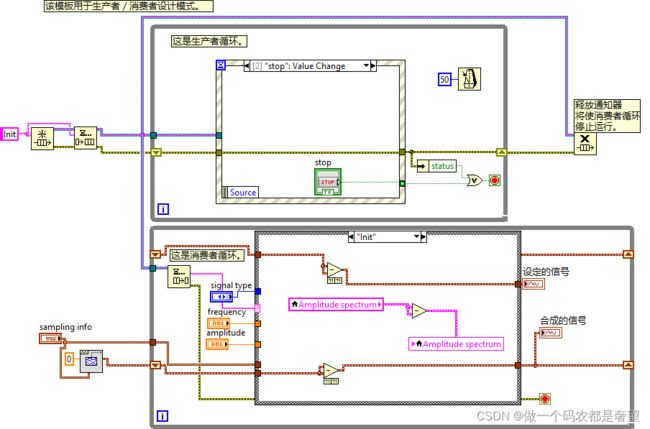Screen dimensions: 650x429
Task: Click the producer loop stop condition terminal
Action: [x=494, y=180]
